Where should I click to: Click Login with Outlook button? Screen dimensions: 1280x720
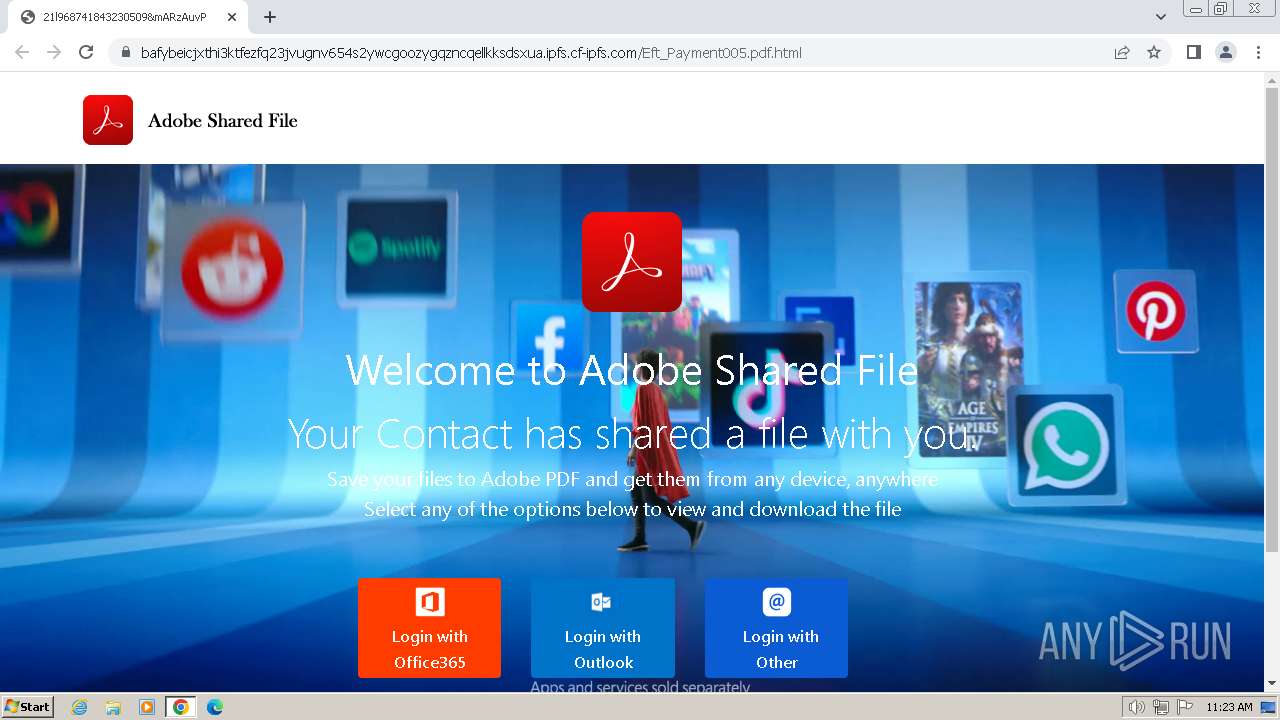coord(603,628)
